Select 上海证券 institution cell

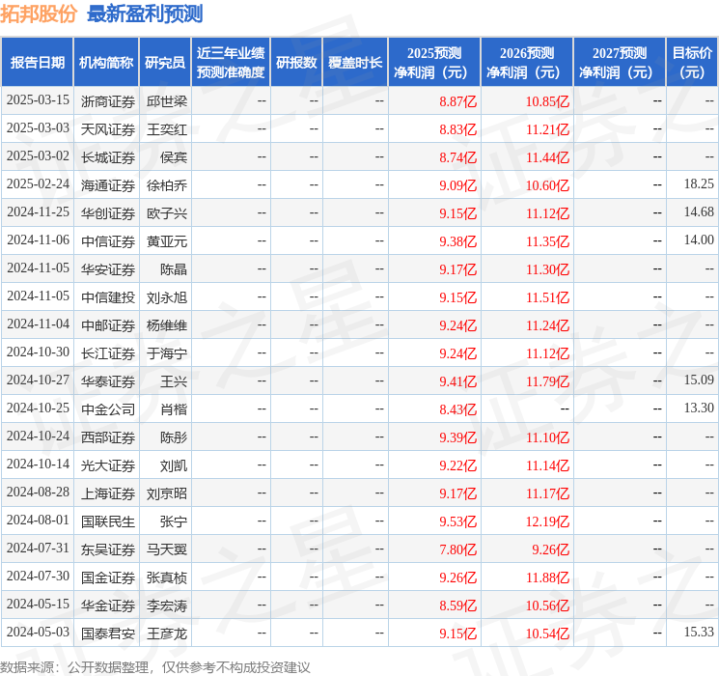pos(108,493)
